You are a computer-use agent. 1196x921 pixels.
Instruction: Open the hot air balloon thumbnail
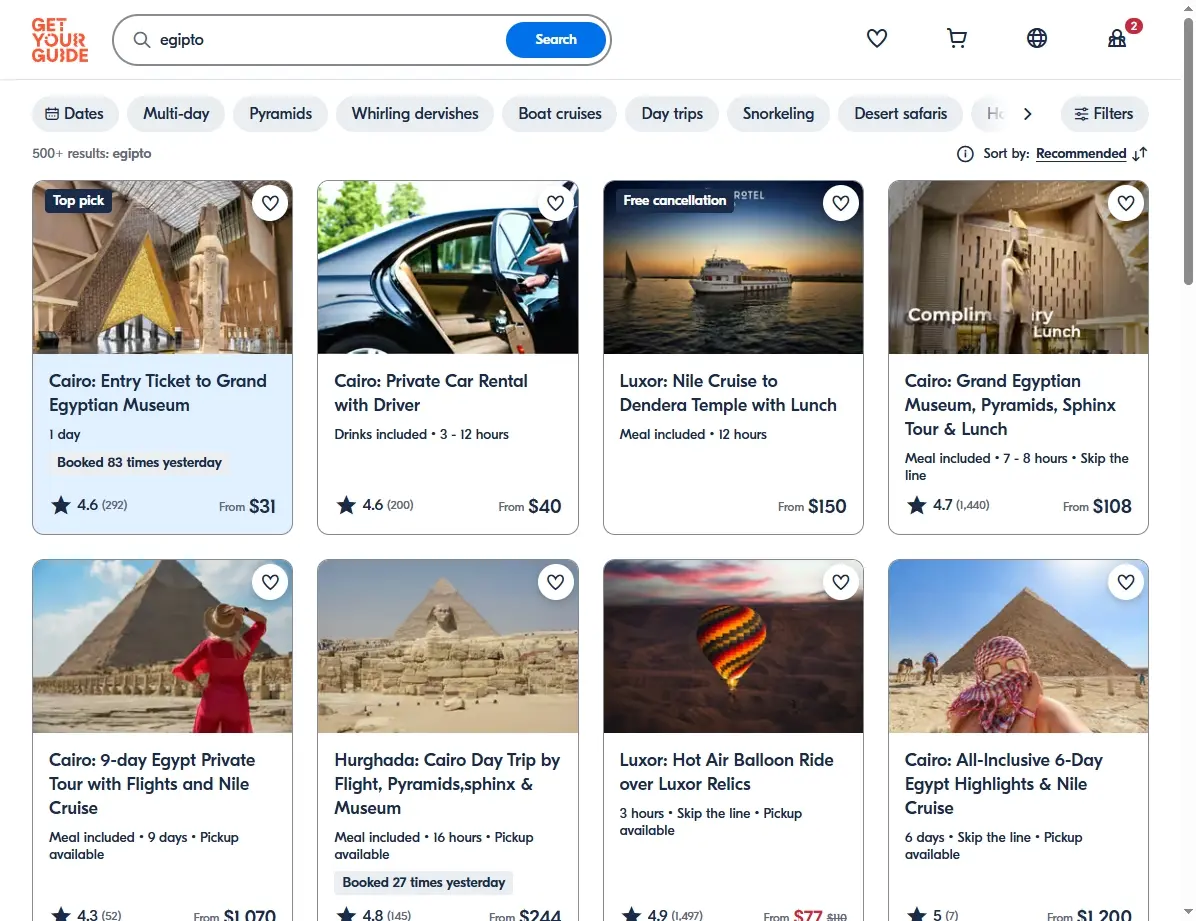(x=733, y=646)
